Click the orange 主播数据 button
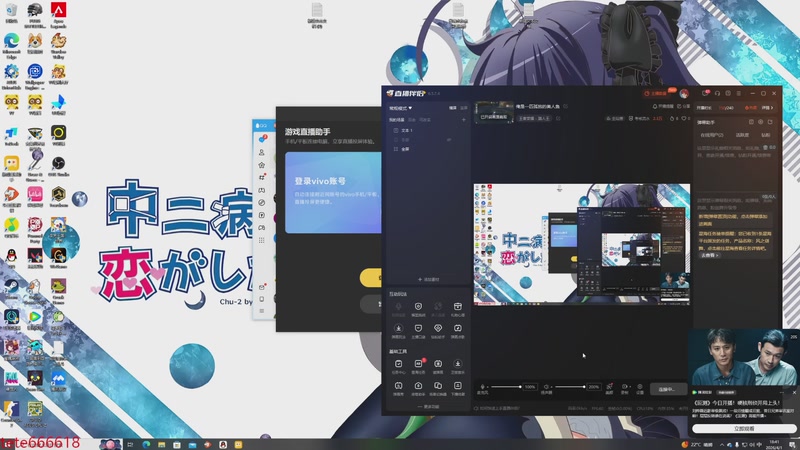 click(x=656, y=94)
